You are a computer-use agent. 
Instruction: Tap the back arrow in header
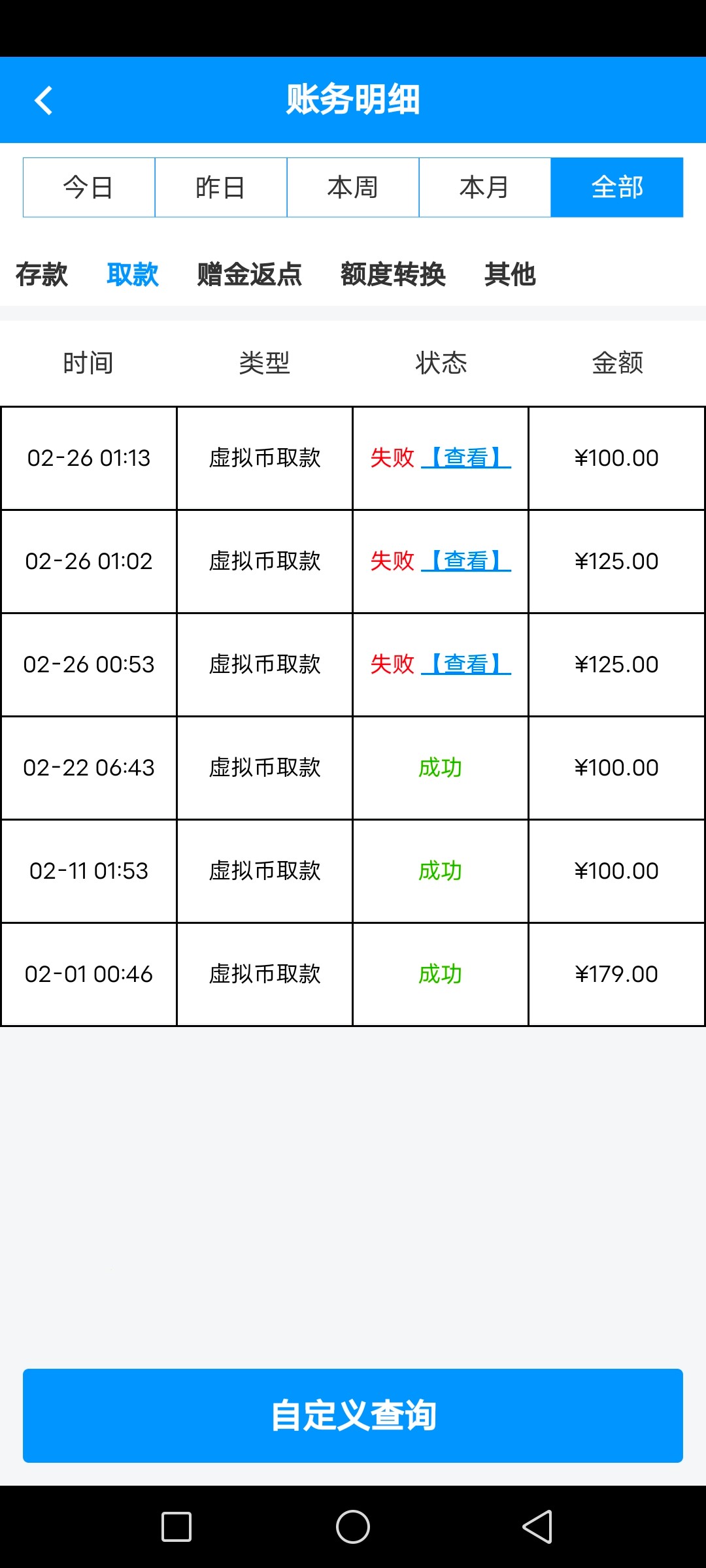[43, 101]
